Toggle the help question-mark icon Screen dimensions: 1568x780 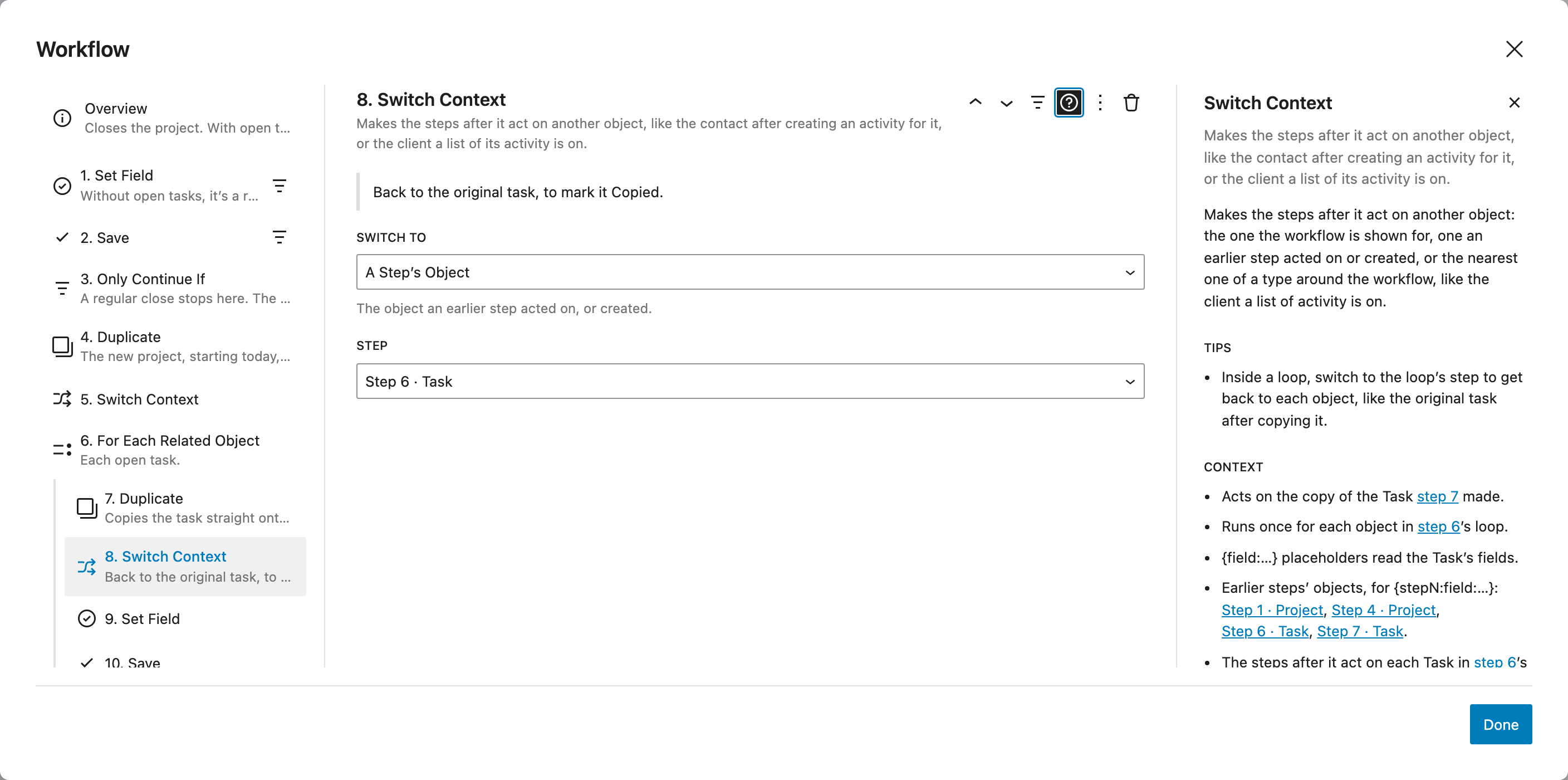pos(1069,103)
